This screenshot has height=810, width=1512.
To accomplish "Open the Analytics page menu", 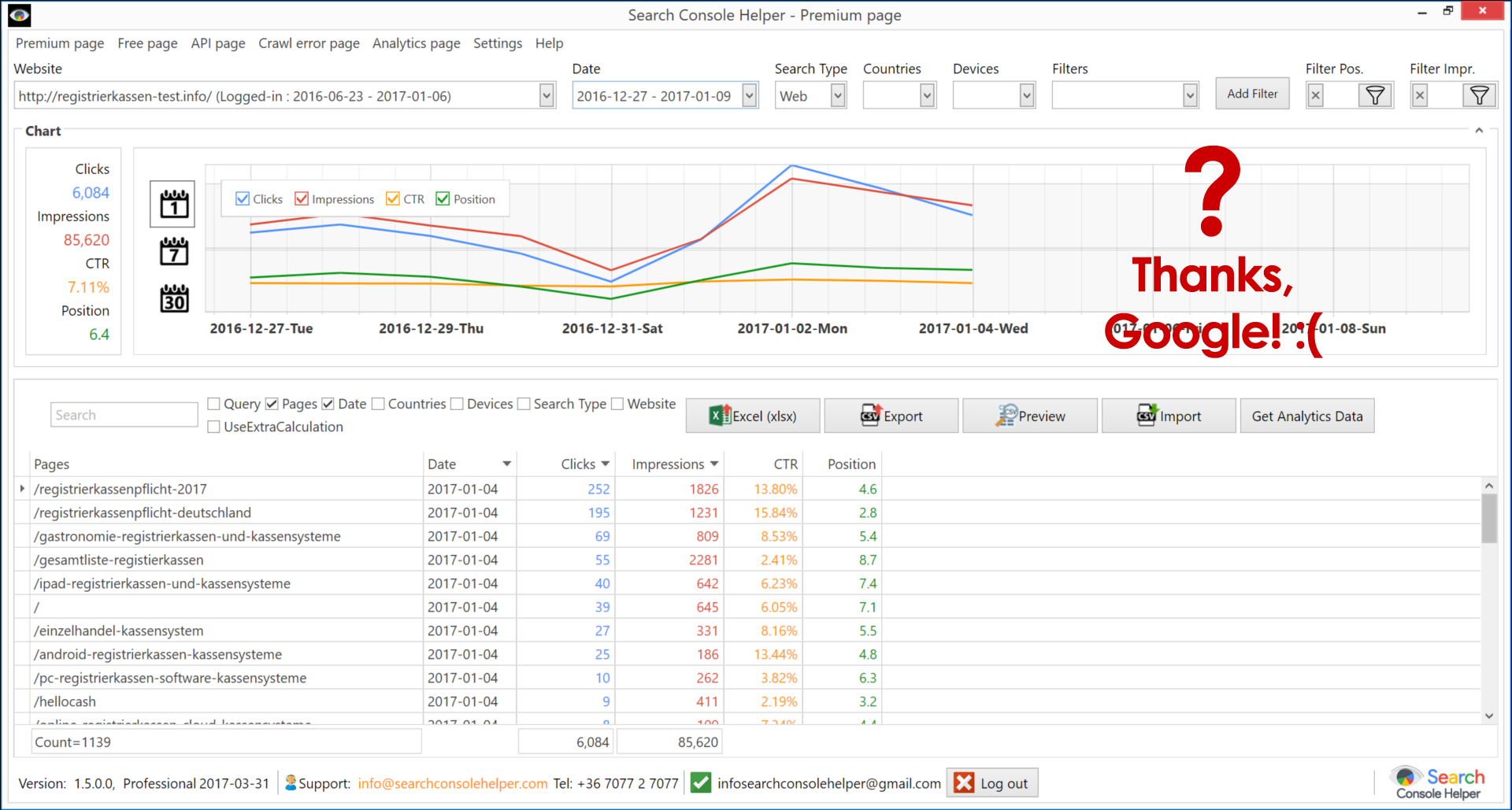I will point(416,43).
